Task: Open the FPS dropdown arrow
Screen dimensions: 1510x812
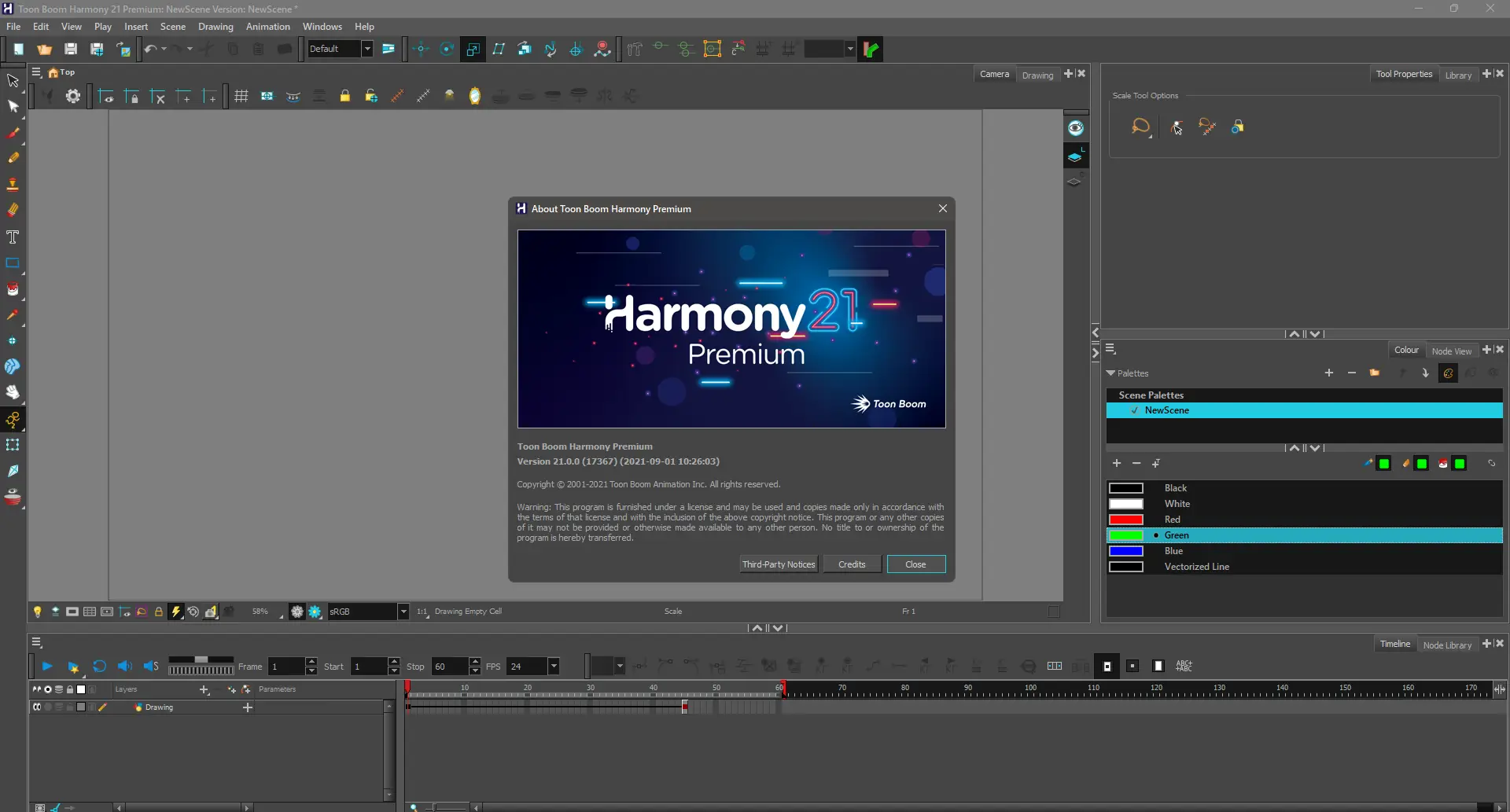Action: tap(554, 667)
